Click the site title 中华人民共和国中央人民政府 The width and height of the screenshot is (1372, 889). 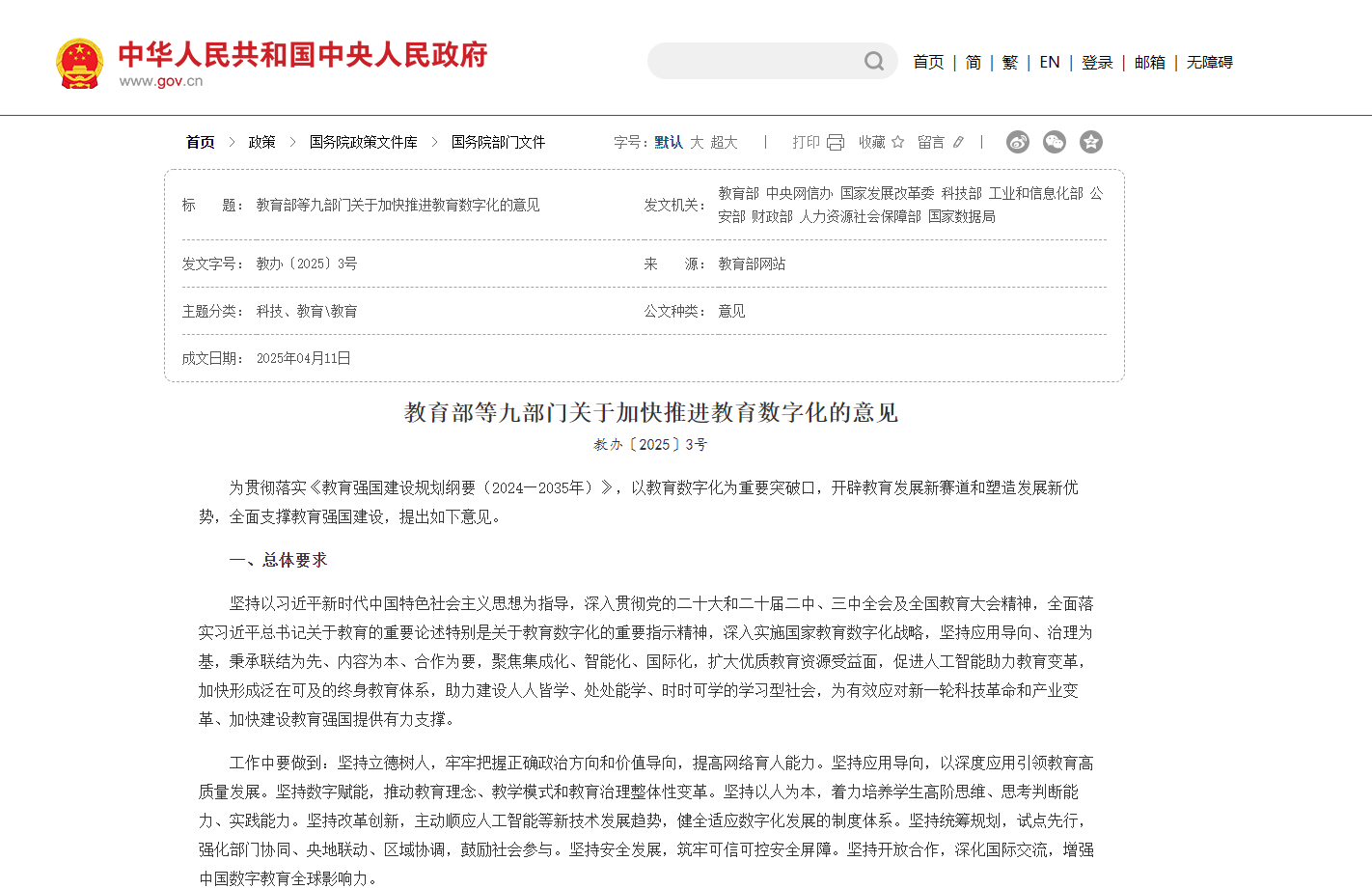(x=303, y=54)
